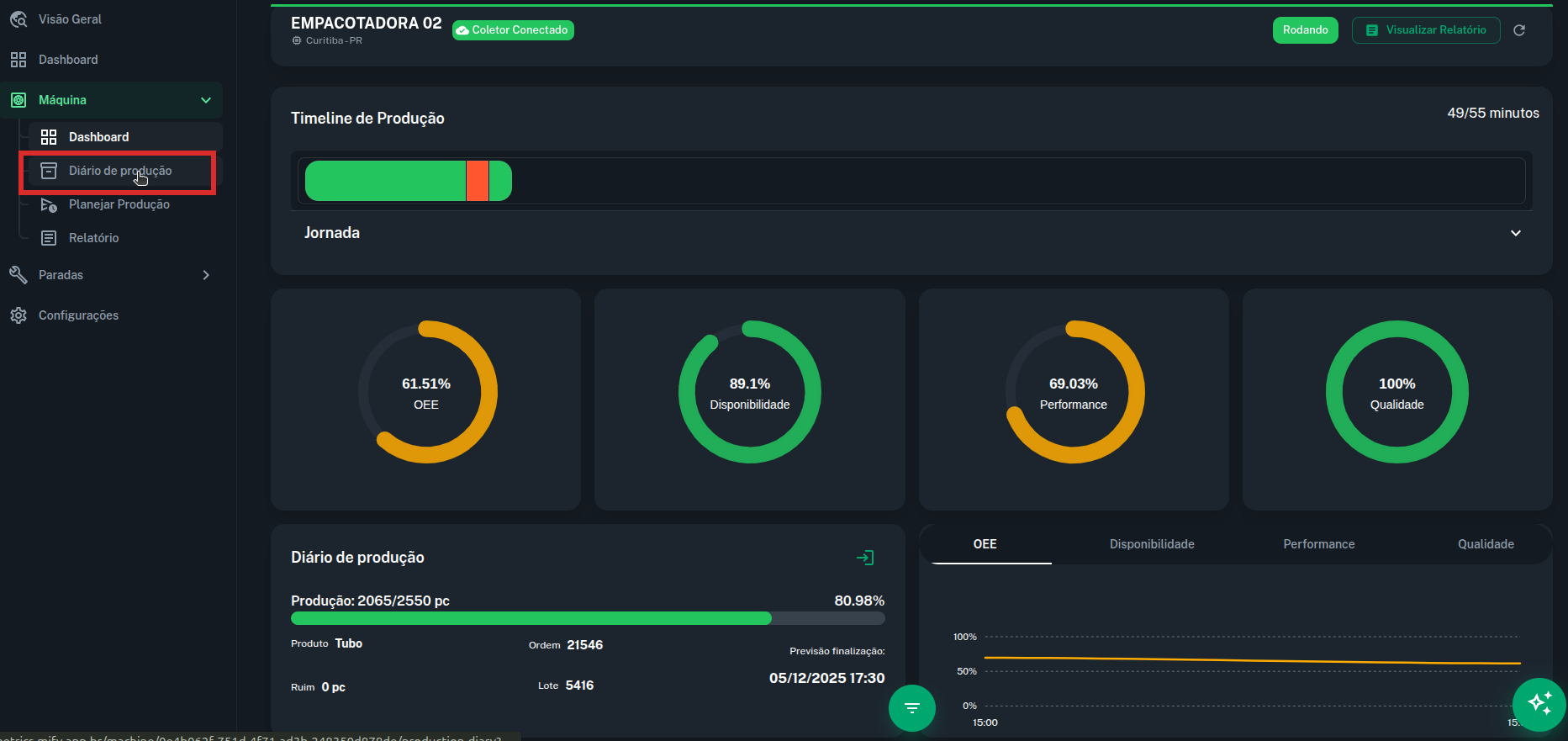
Task: Expand the Jornada section chevron
Action: (1515, 233)
